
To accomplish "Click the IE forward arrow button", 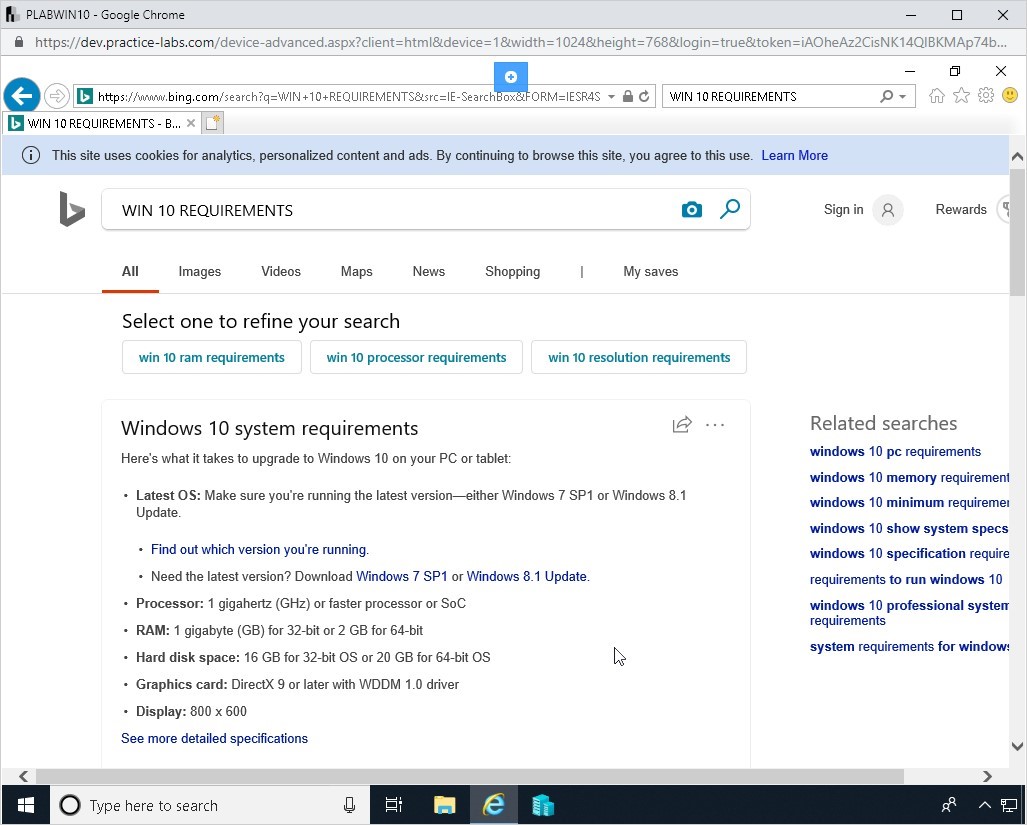I will [57, 96].
